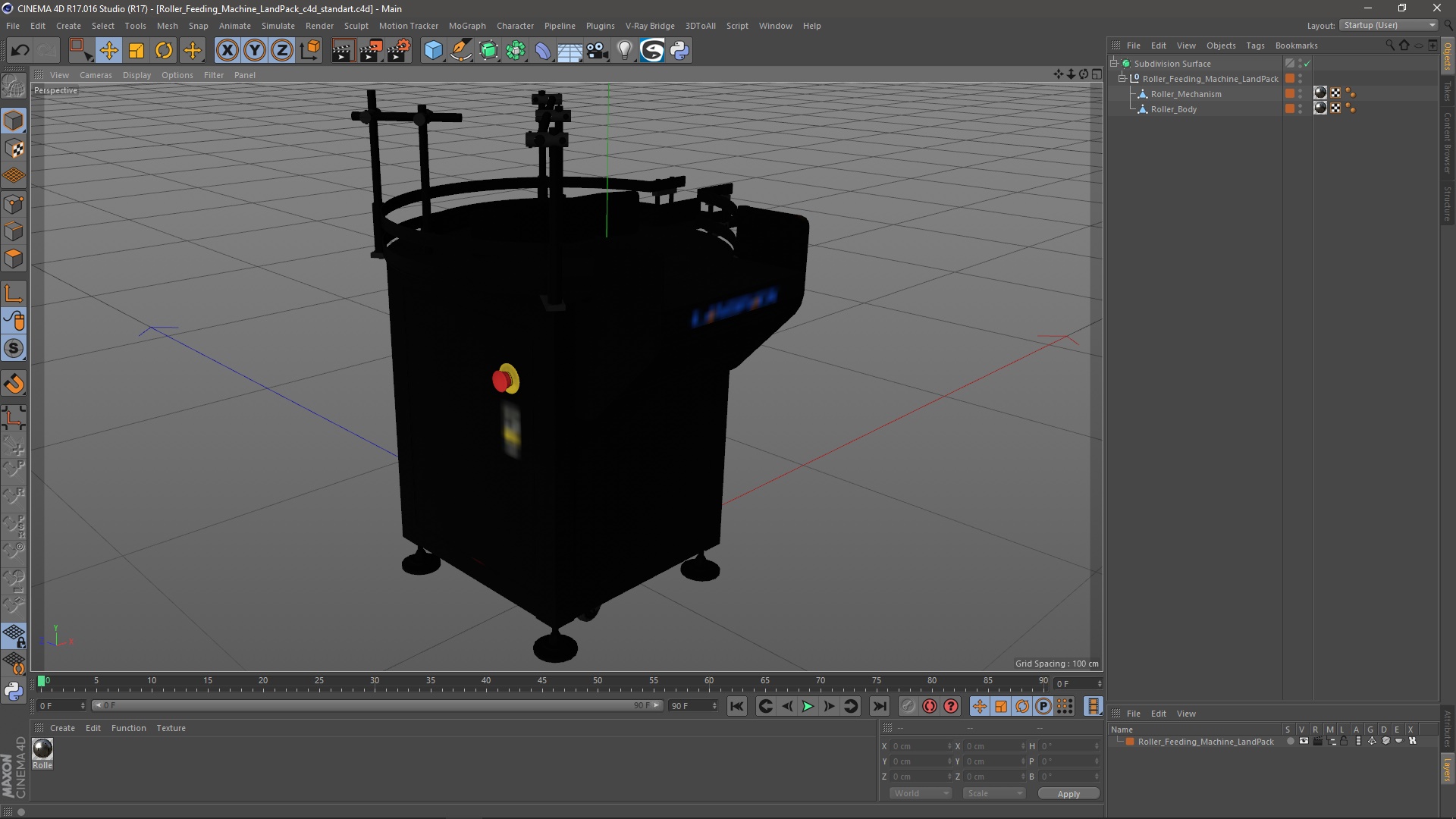This screenshot has width=1456, height=819.
Task: Select Polygons mode
Action: point(14,259)
